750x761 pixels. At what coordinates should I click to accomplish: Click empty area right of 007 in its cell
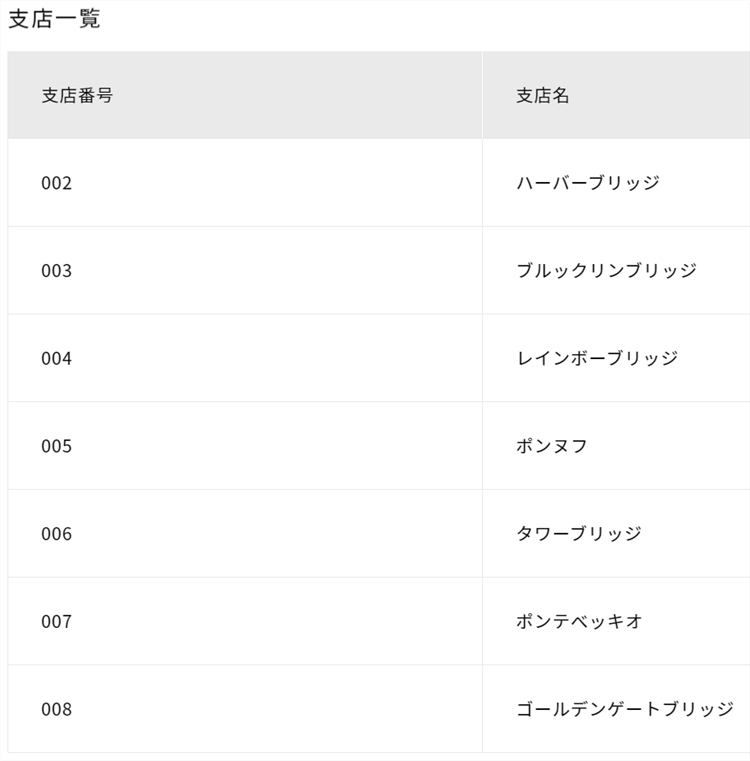[x=280, y=622]
